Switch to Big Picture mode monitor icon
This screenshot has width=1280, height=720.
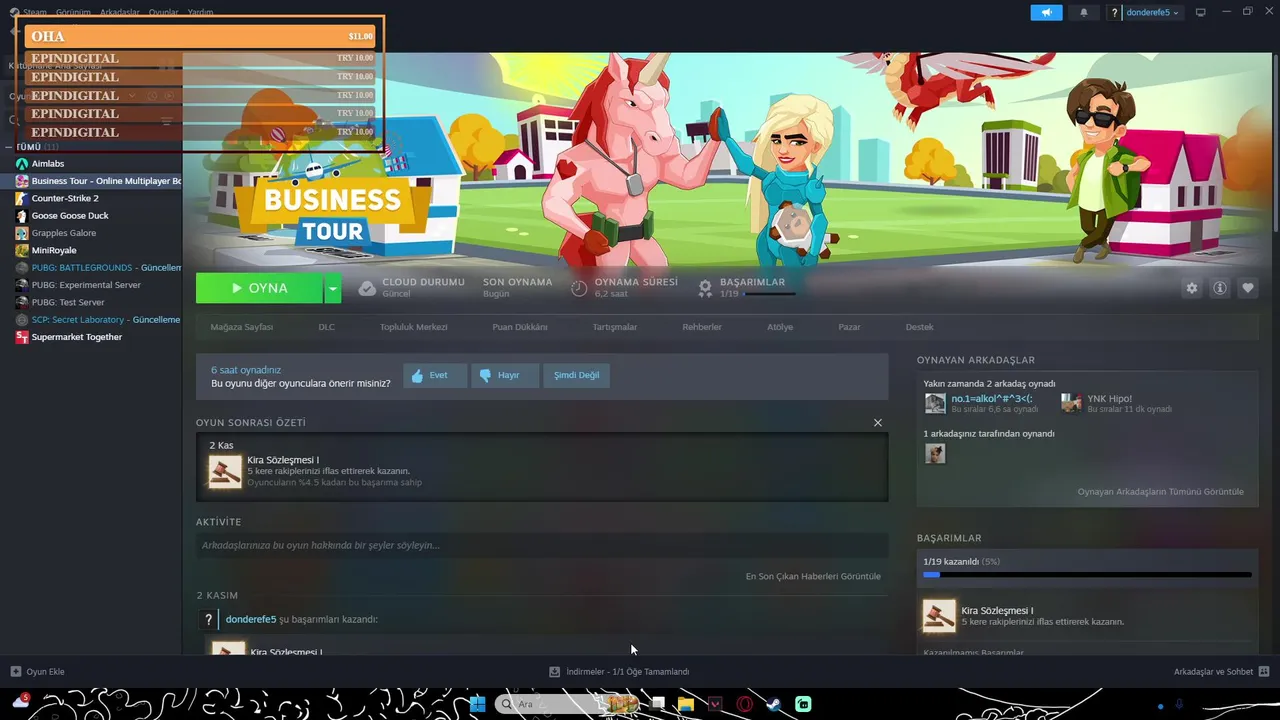pyautogui.click(x=1201, y=12)
